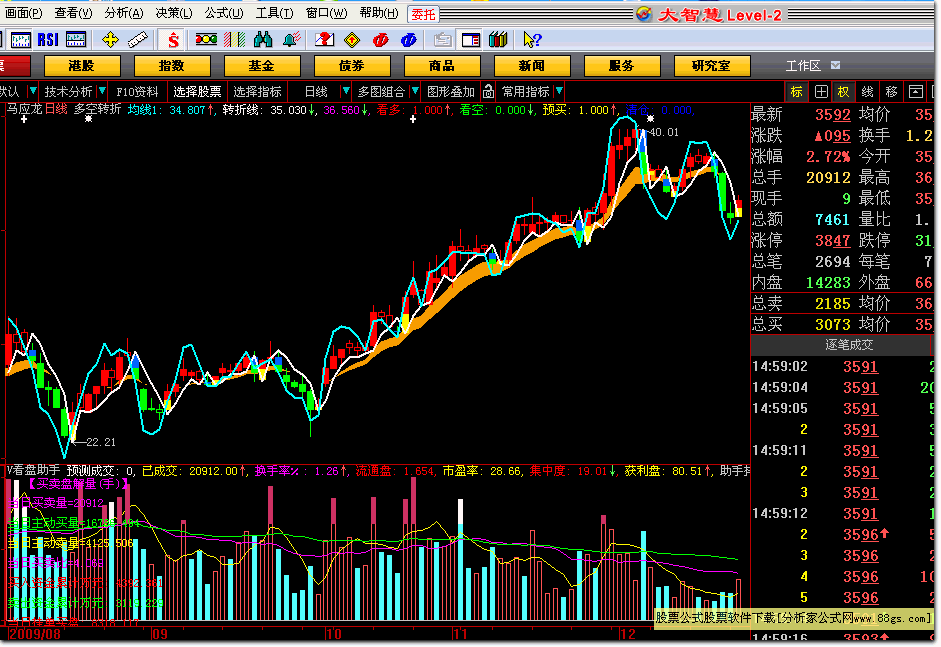
Task: Click the indicator panel icon right of RSI
Action: (76, 40)
